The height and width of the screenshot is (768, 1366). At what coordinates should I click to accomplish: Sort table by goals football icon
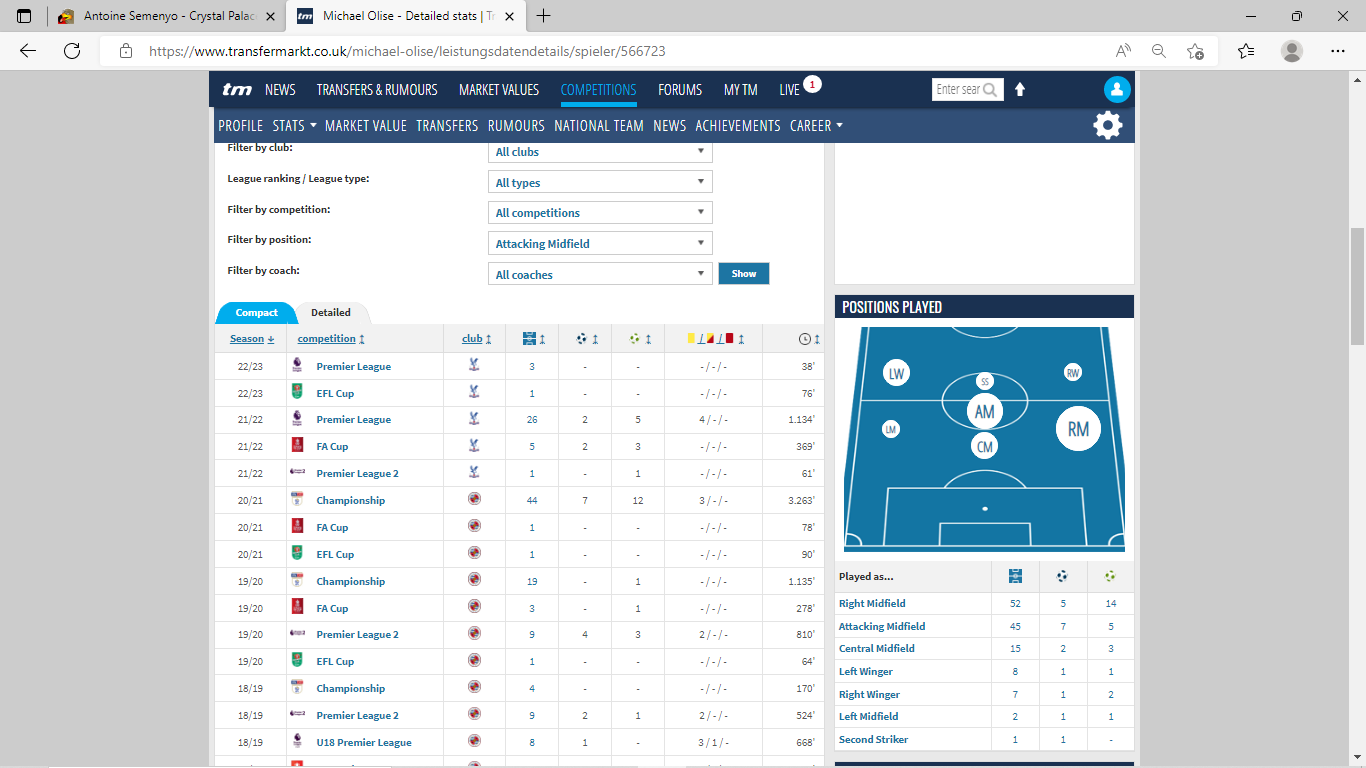[x=586, y=339]
